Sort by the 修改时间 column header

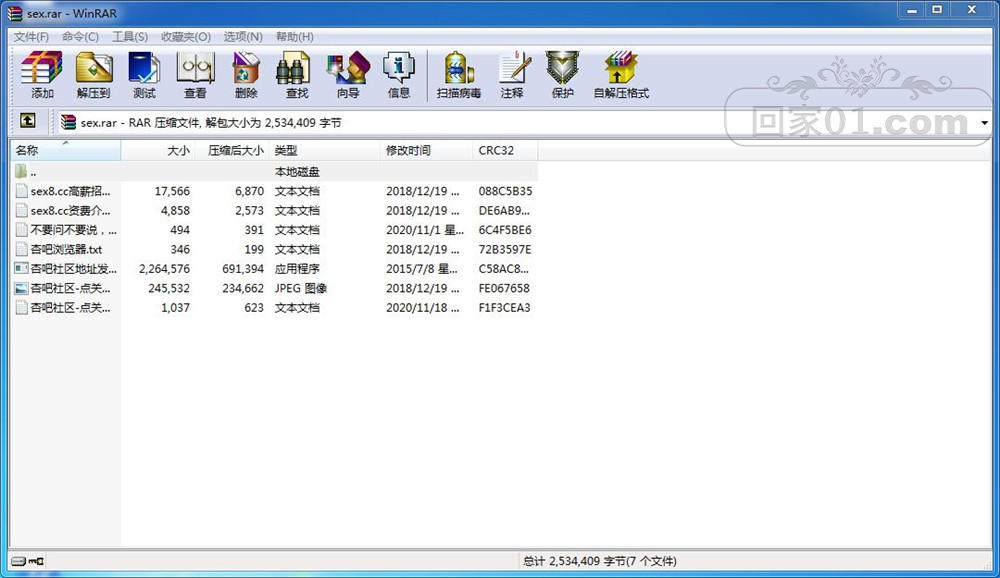[x=427, y=151]
